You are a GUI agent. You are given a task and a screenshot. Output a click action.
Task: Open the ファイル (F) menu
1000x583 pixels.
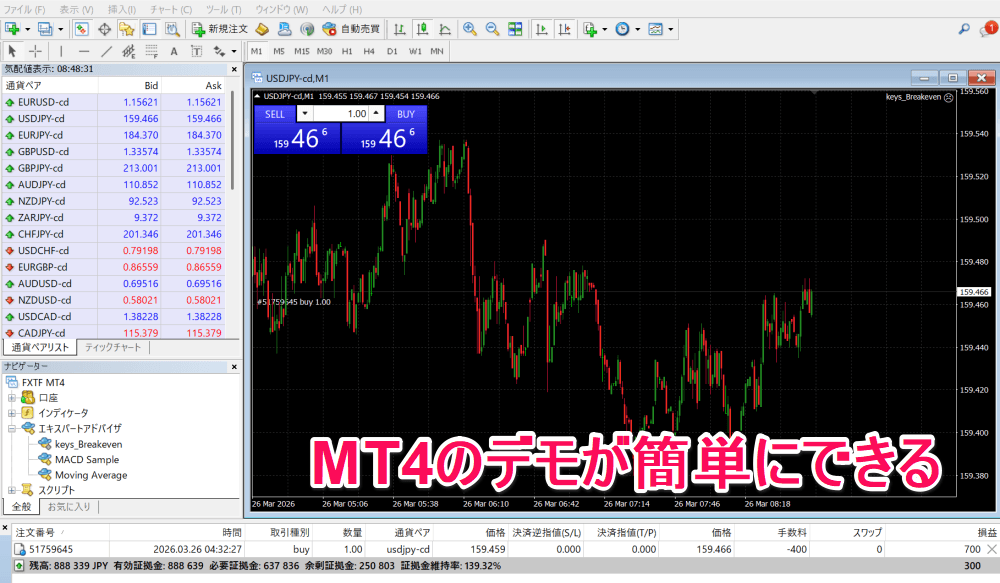click(x=24, y=10)
